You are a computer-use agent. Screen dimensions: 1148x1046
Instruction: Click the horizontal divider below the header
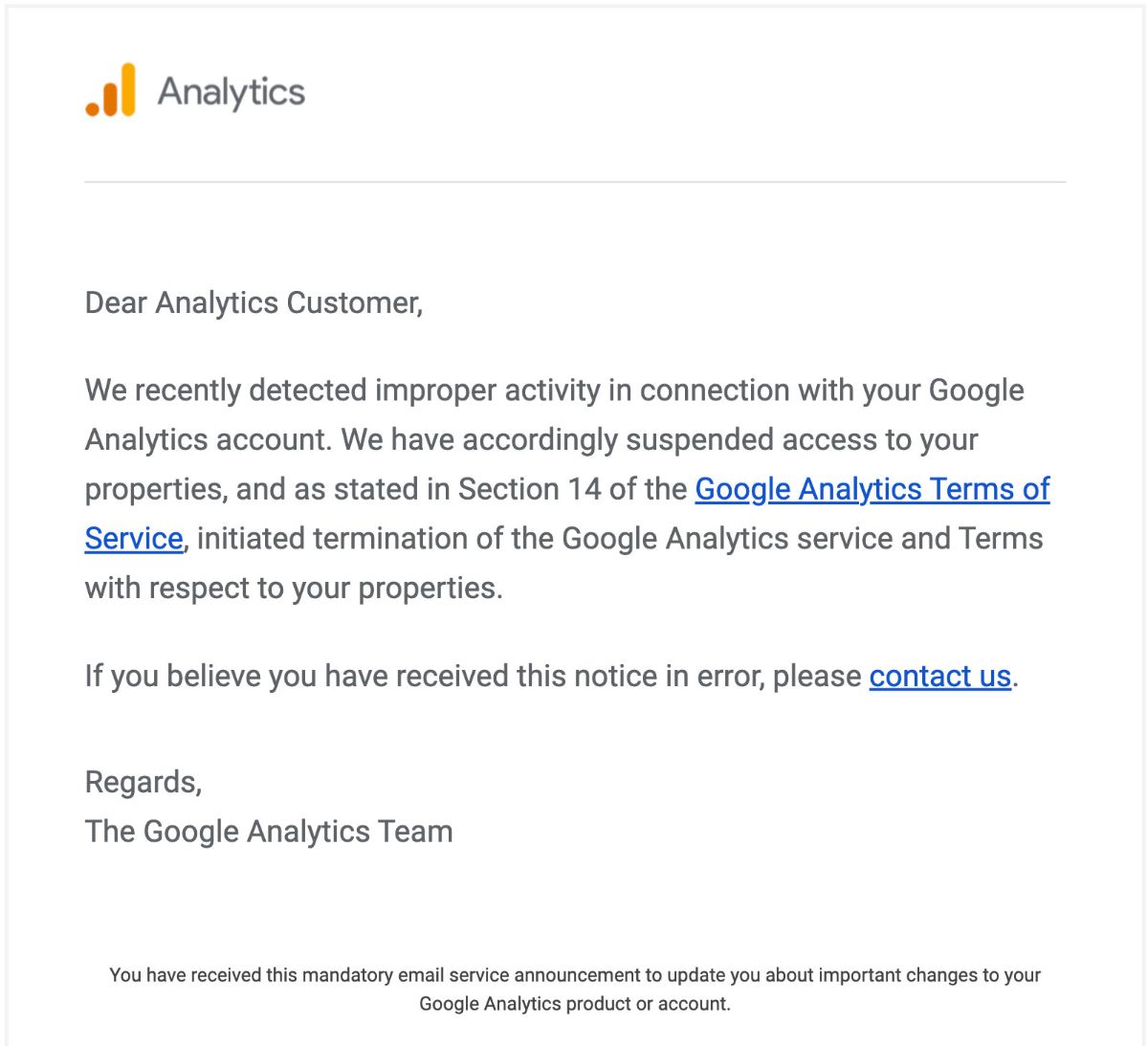pos(574,182)
